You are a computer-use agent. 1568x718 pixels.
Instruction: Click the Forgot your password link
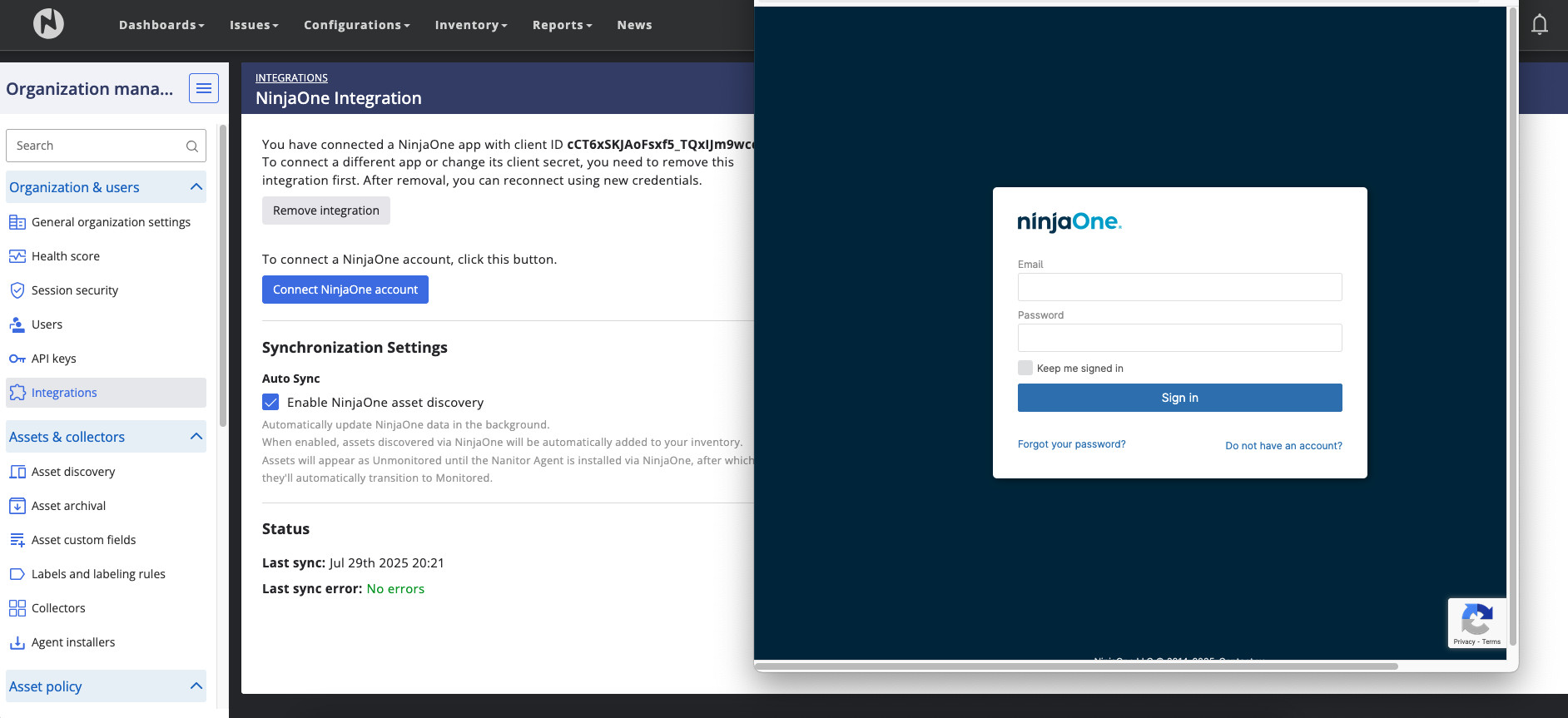point(1071,444)
